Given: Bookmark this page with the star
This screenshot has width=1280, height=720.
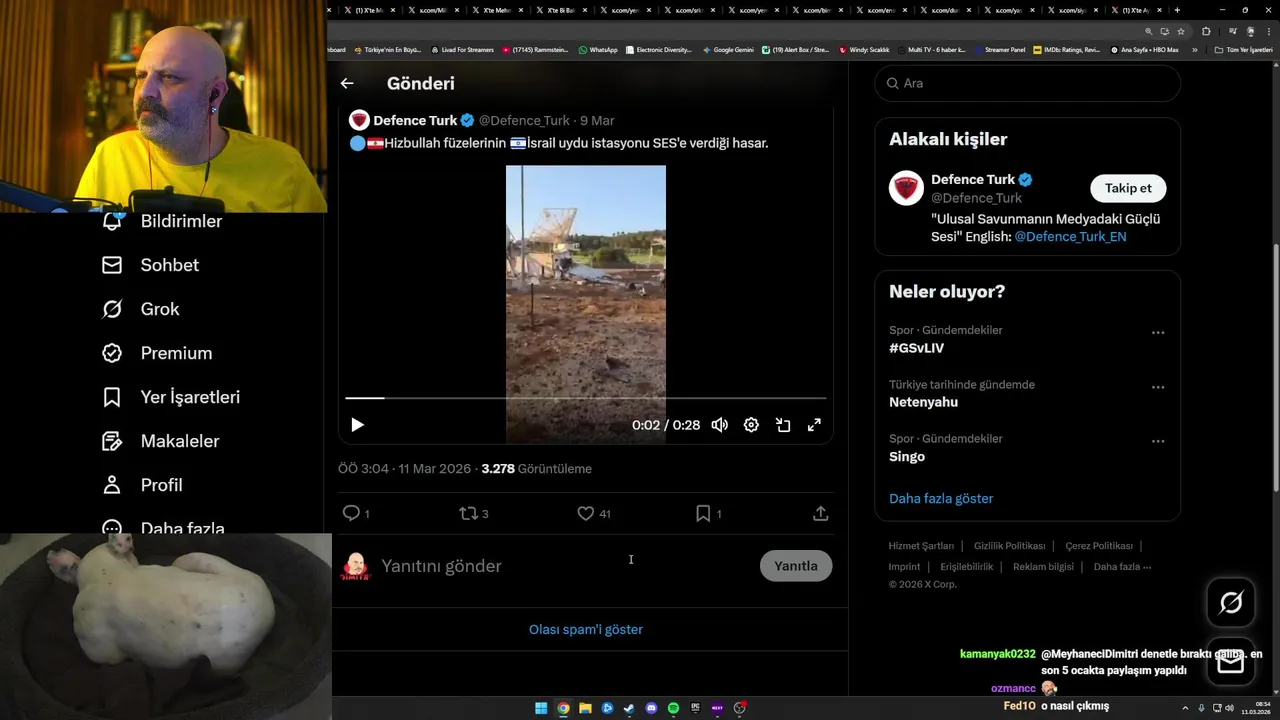Looking at the screenshot, I should [1181, 31].
